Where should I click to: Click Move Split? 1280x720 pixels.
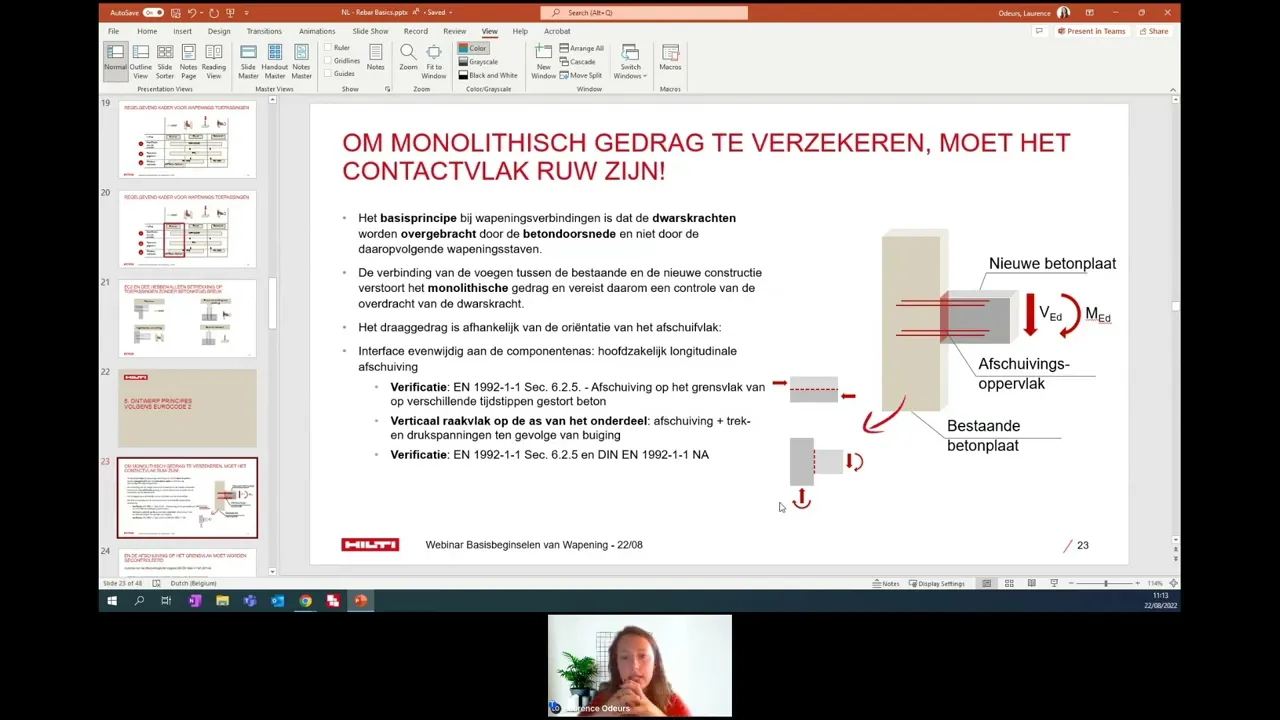coord(581,75)
